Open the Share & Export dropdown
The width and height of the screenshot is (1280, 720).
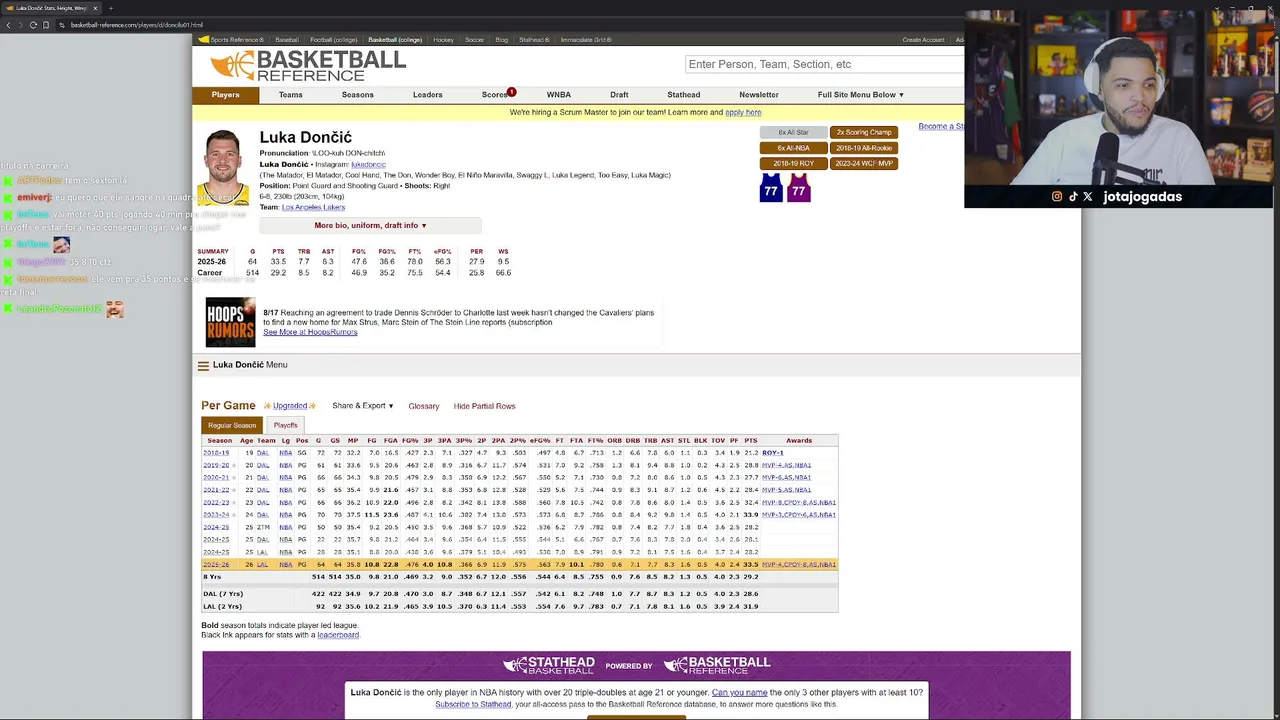(x=363, y=406)
